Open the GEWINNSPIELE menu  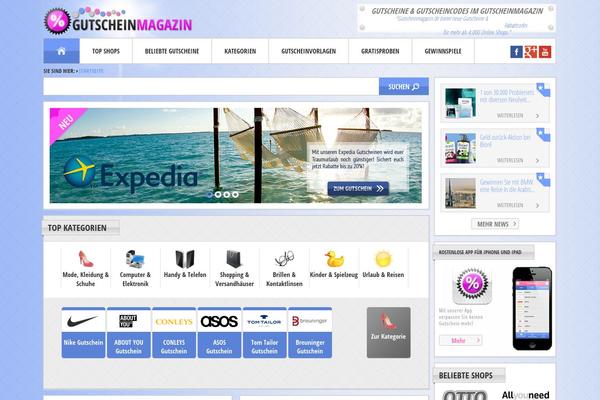coord(443,51)
